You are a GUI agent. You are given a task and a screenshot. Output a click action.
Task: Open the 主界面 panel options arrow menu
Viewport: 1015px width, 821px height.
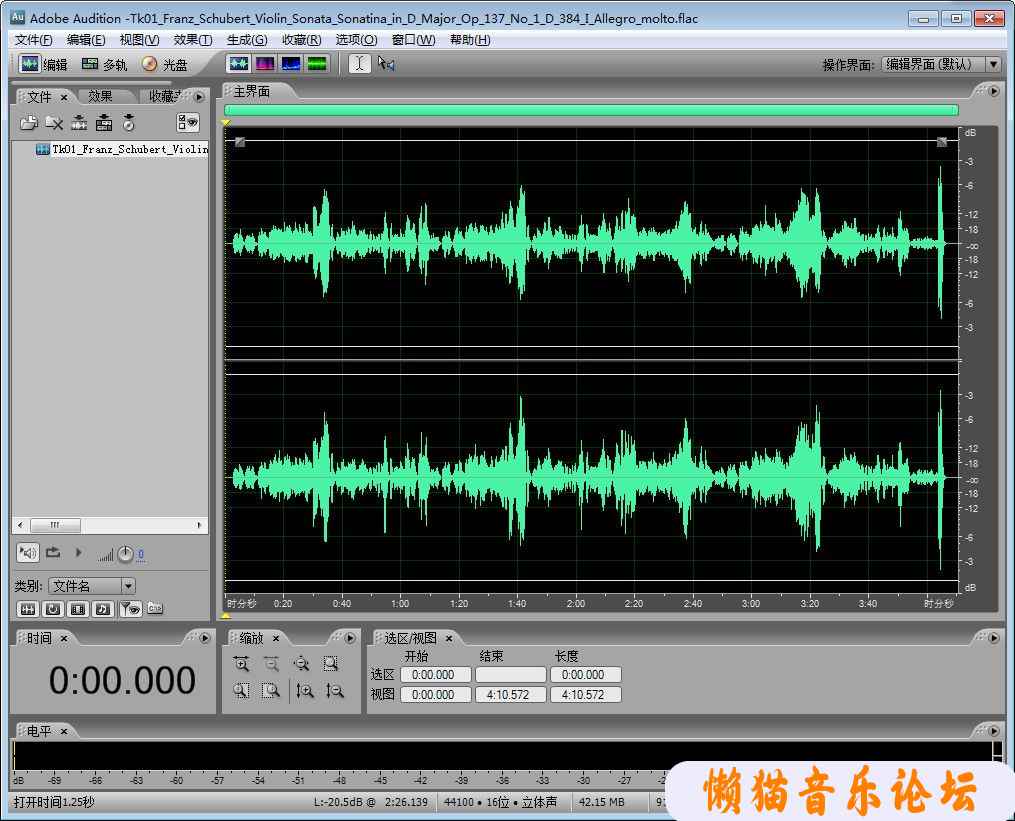(x=994, y=91)
